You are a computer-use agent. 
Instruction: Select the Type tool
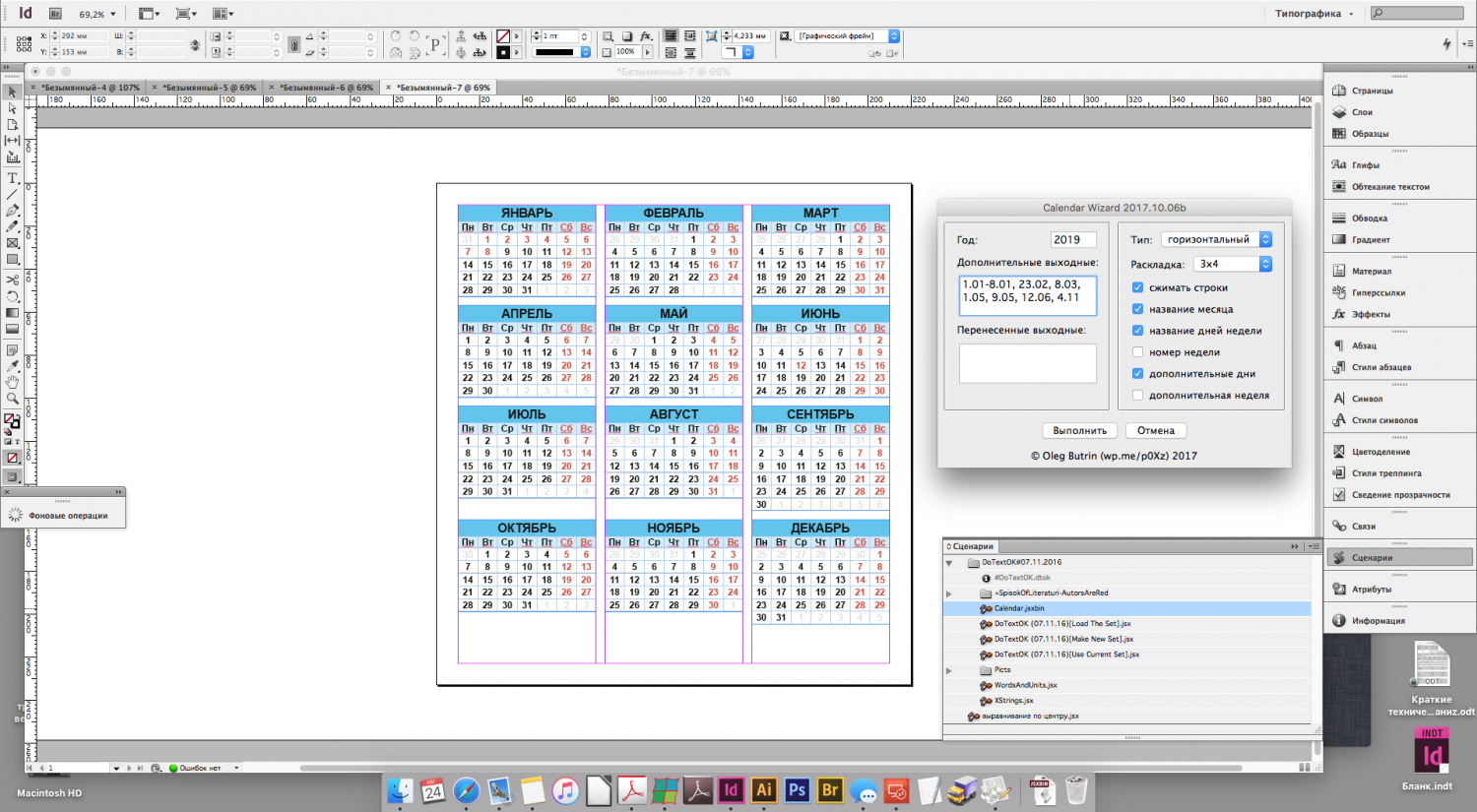click(x=13, y=178)
